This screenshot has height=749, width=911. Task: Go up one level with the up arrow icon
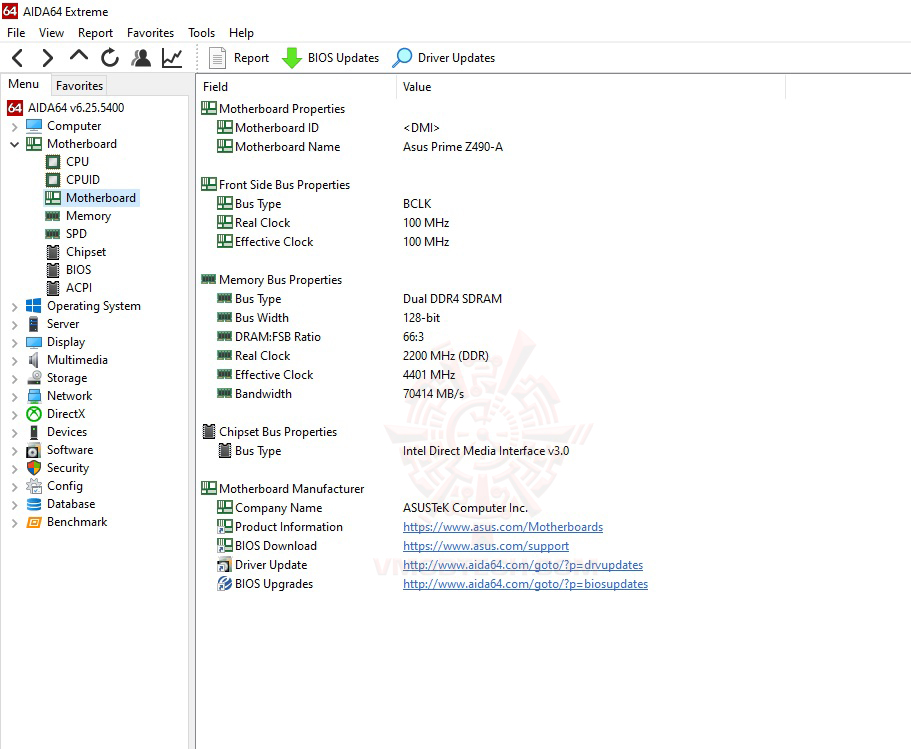coord(79,56)
